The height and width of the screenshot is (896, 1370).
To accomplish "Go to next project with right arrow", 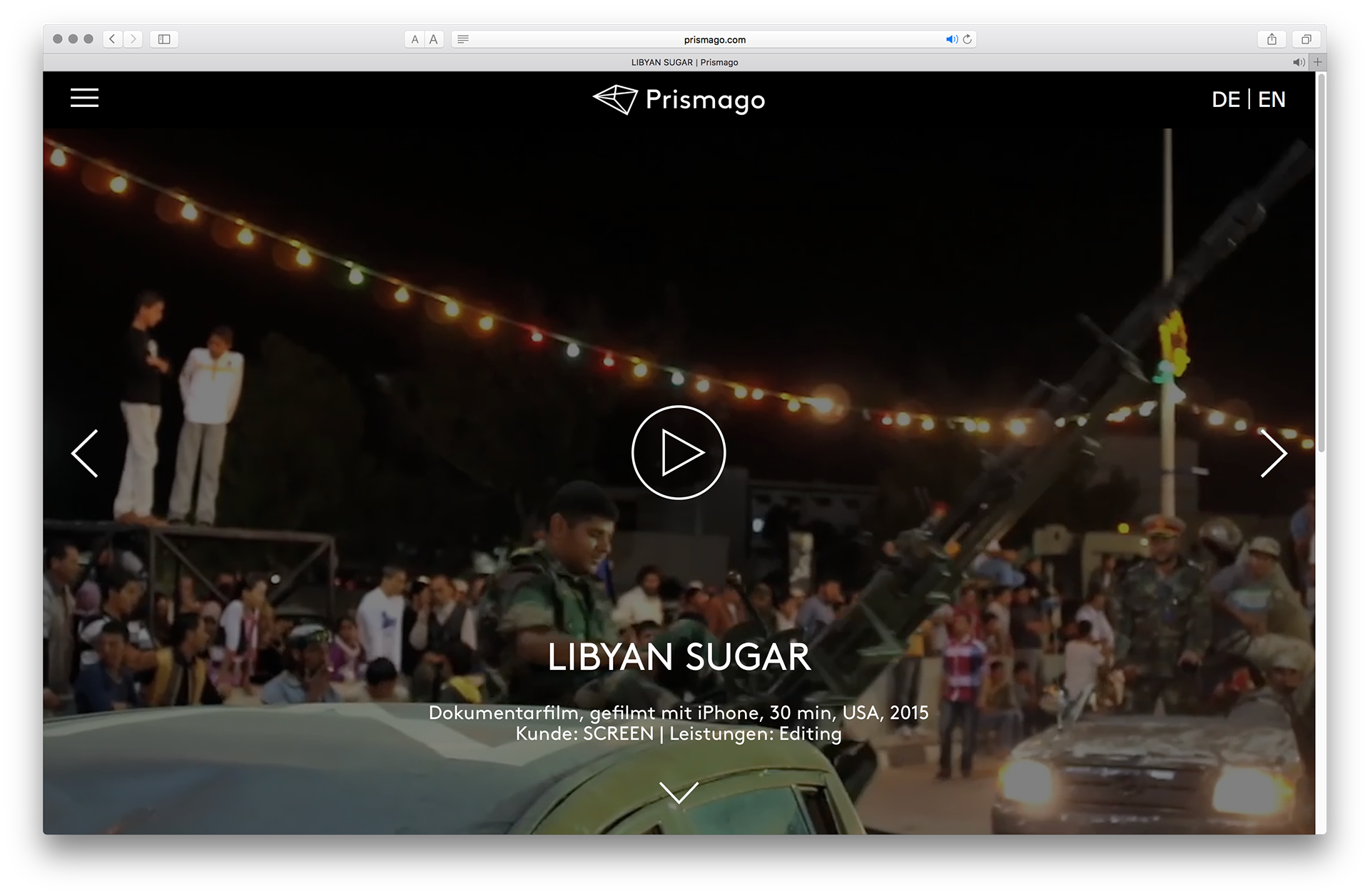I will click(1274, 453).
